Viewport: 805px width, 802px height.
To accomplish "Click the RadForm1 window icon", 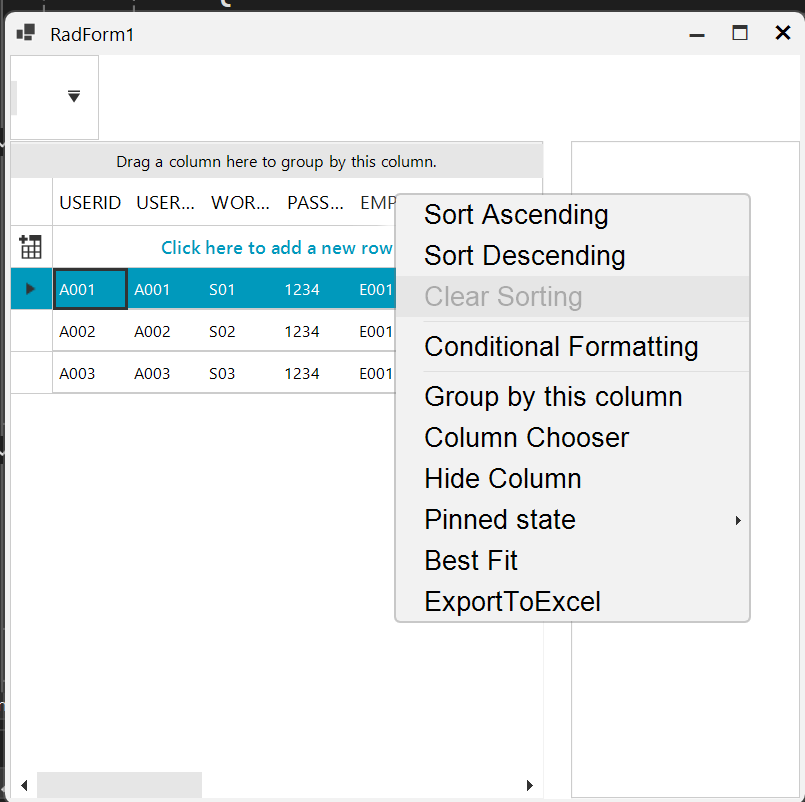I will click(x=26, y=34).
